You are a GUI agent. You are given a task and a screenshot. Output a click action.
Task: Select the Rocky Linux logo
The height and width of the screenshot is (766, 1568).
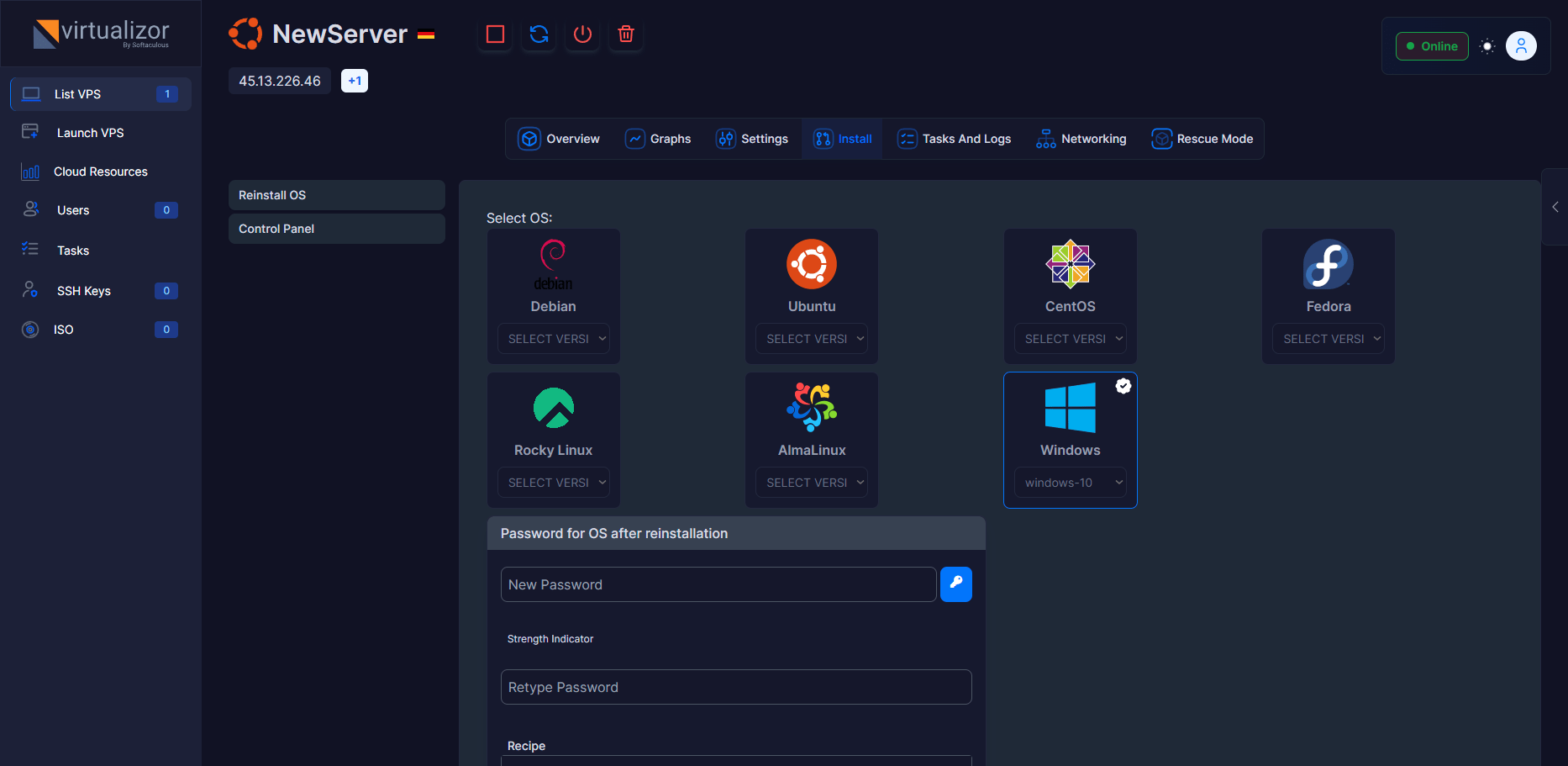[554, 408]
